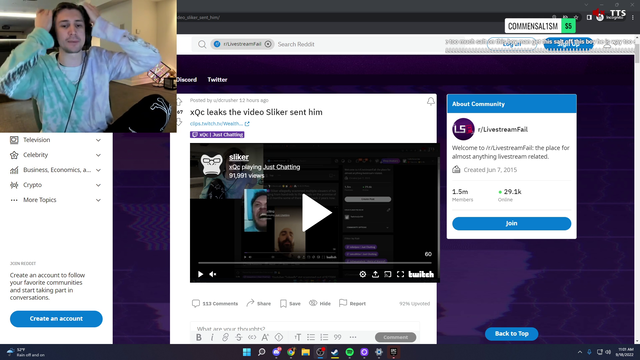Open more formatting options ellipsis
The height and width of the screenshot is (360, 640).
click(353, 337)
